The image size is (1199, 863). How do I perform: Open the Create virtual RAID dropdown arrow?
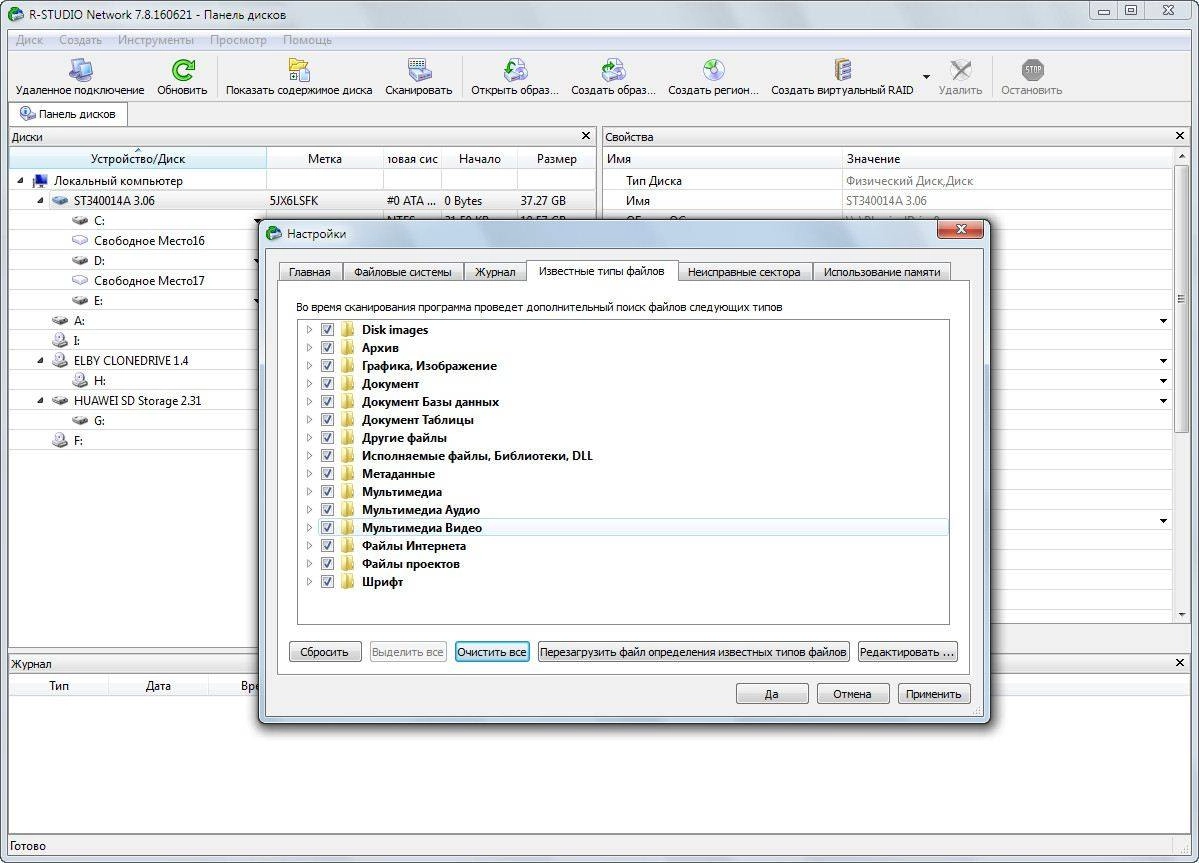(926, 76)
